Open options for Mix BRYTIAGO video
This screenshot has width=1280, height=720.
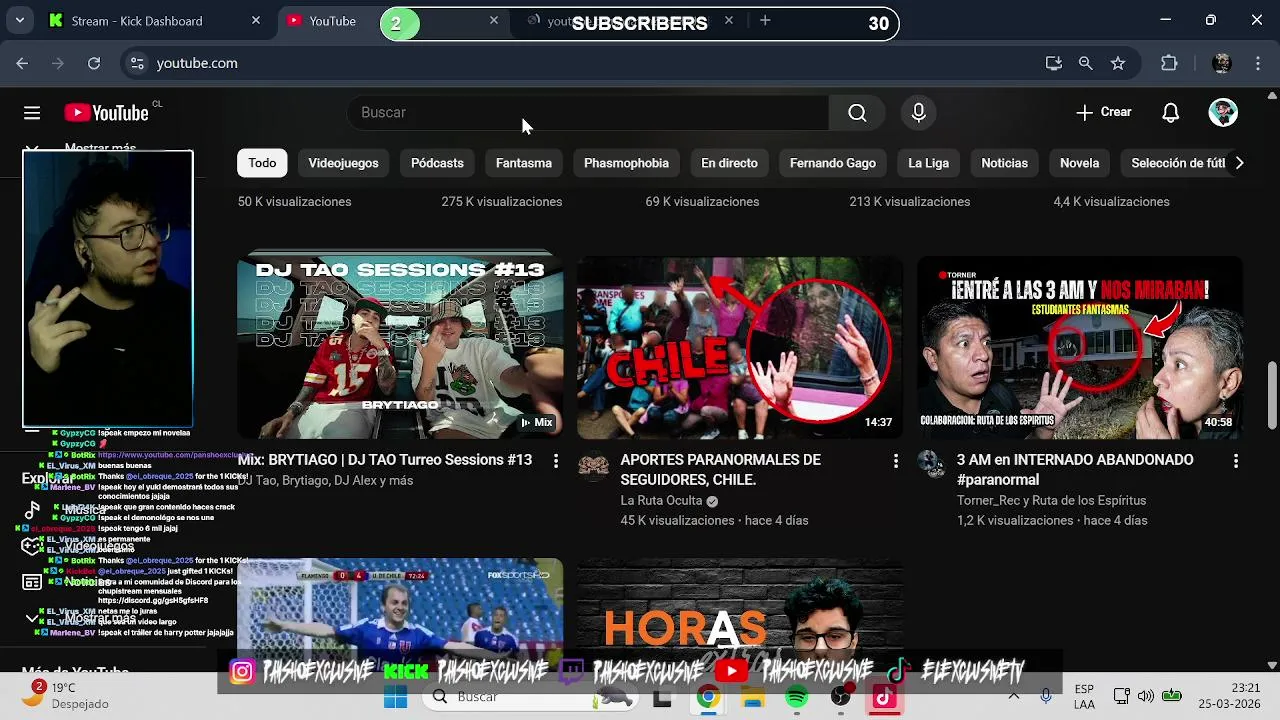point(556,461)
